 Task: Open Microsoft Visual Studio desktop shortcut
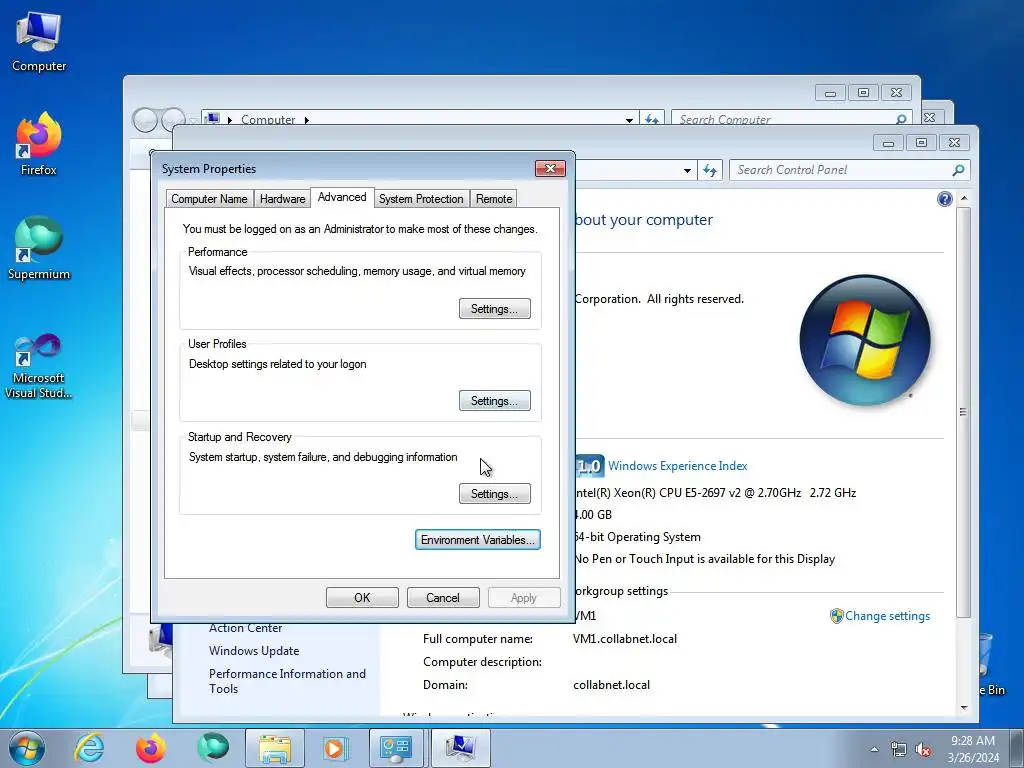click(x=39, y=366)
